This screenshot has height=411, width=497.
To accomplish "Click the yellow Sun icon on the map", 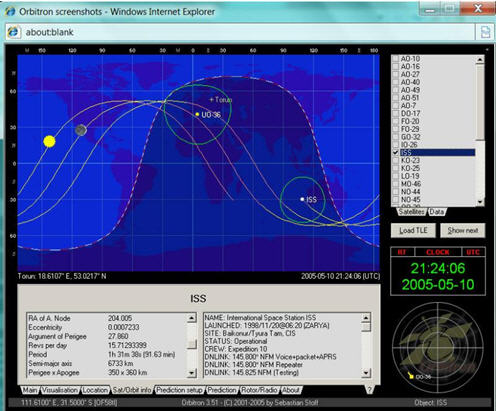I will tap(49, 141).
